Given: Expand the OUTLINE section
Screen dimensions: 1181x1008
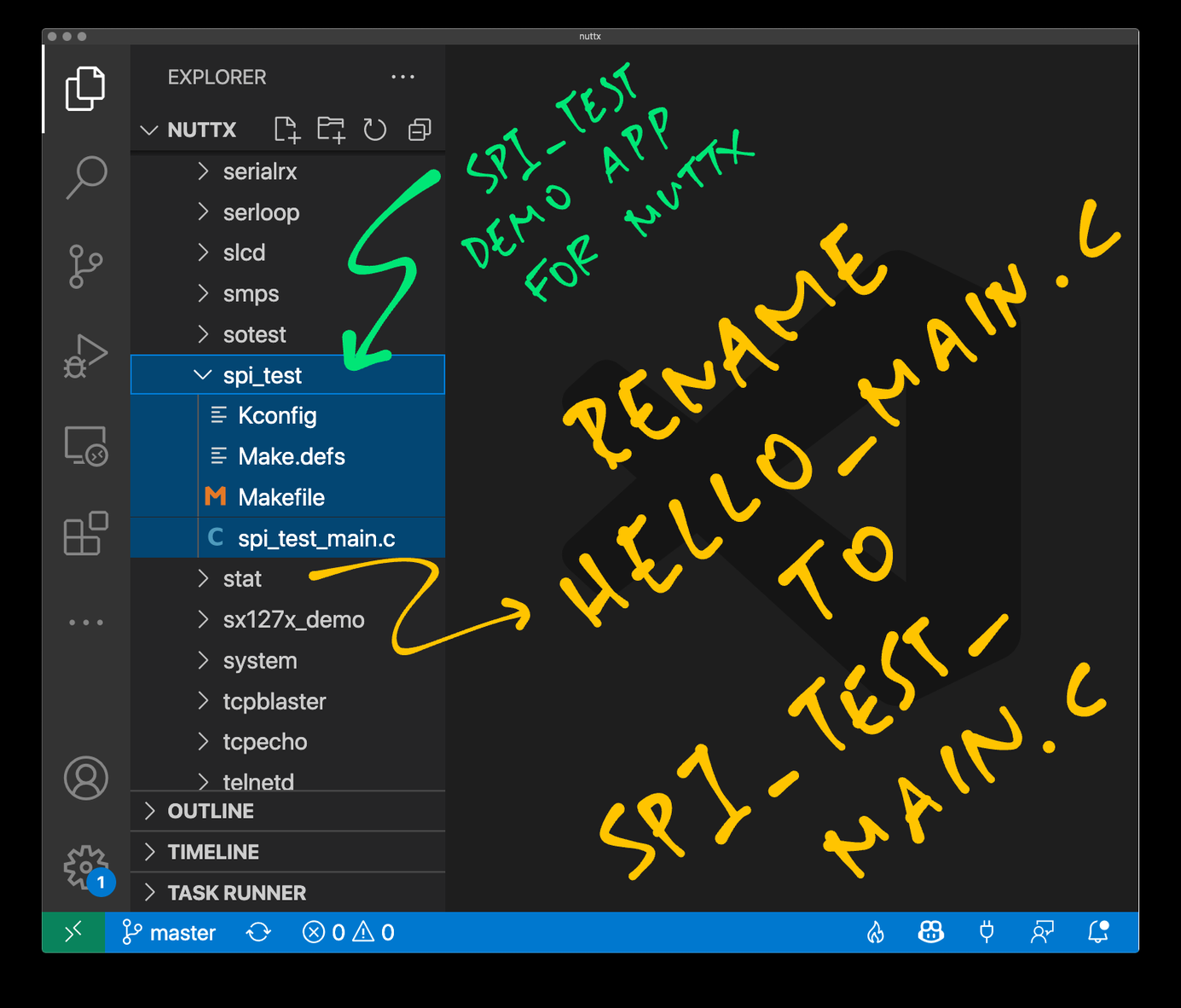Looking at the screenshot, I should click(x=211, y=811).
